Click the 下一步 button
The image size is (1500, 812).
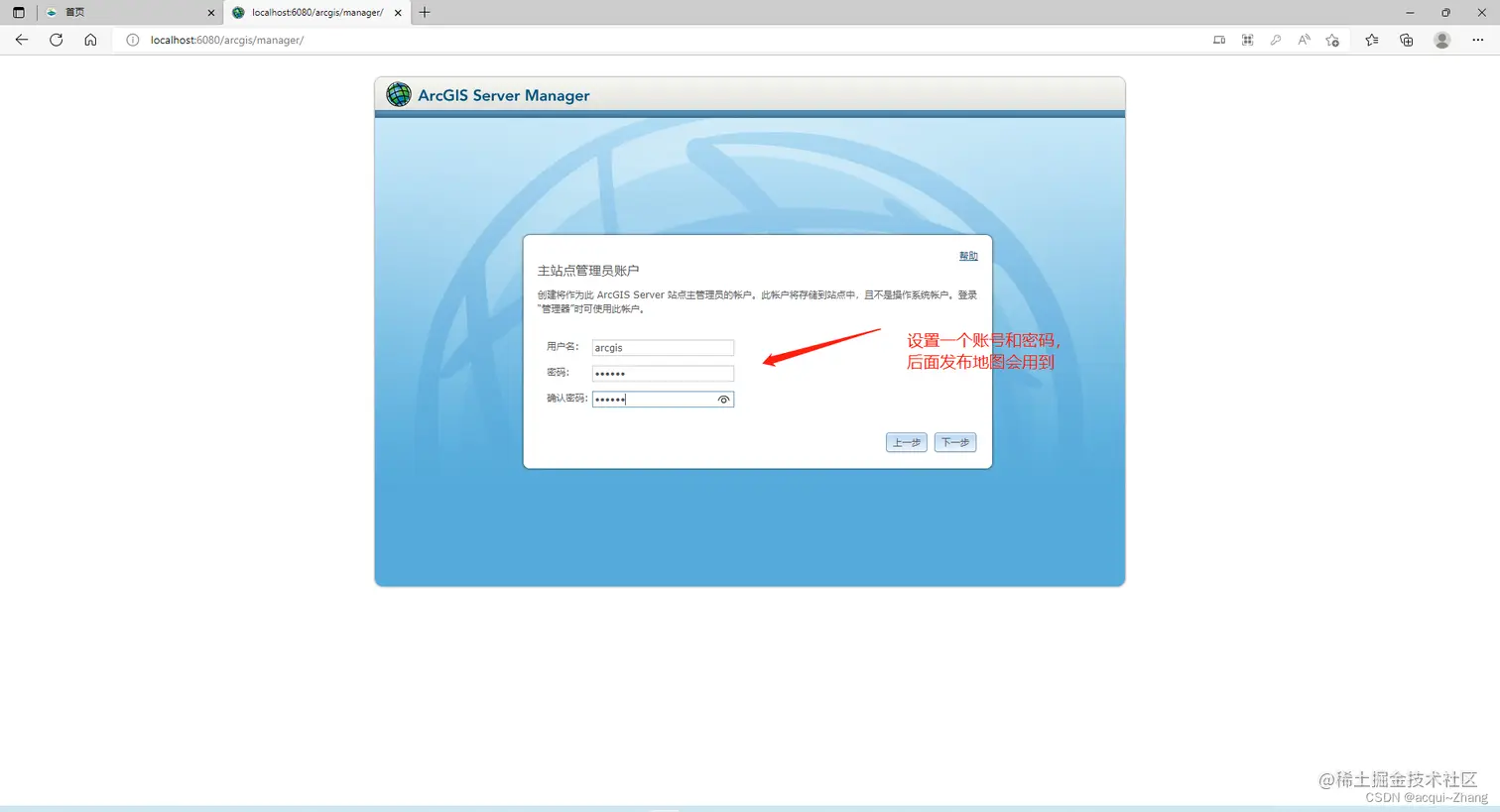point(955,442)
